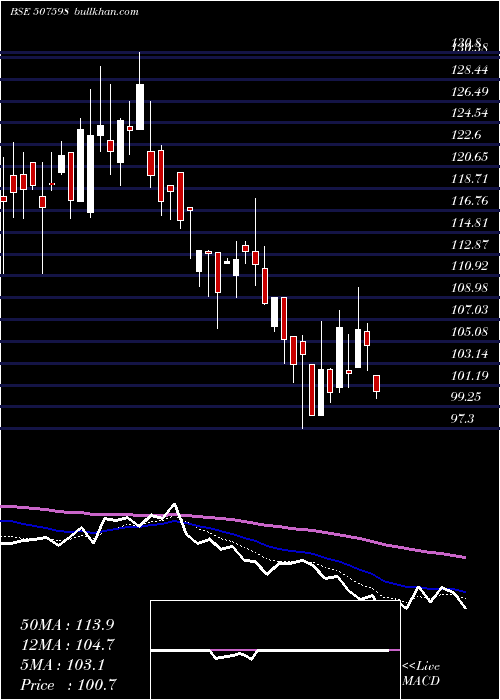Image resolution: width=500 pixels, height=700 pixels.
Task: Click the 99.25 price axis label
Action: pos(467,397)
